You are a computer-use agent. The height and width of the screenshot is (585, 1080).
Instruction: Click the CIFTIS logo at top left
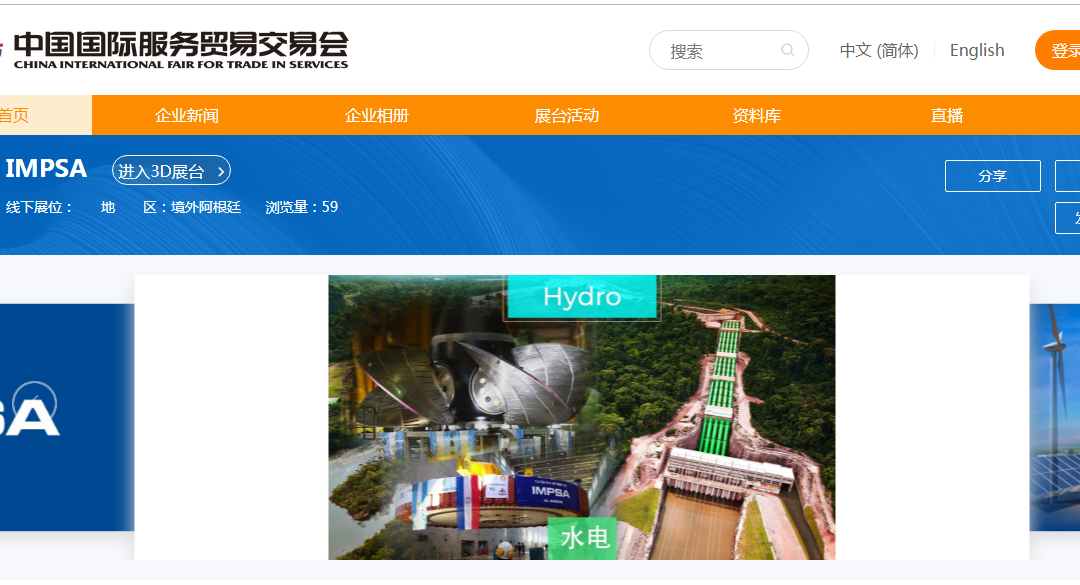point(176,50)
